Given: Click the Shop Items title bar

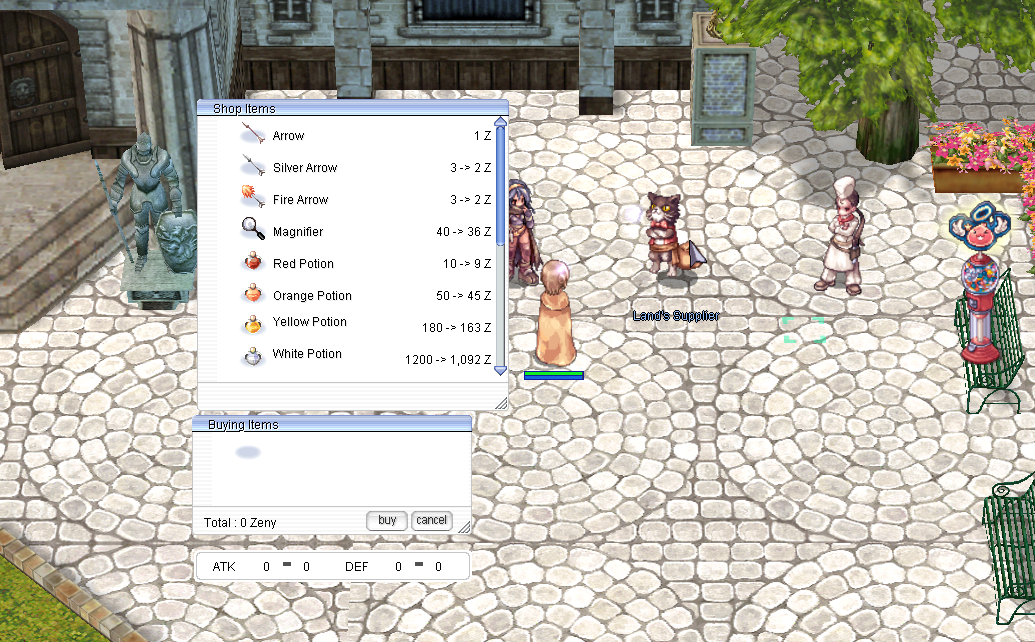Looking at the screenshot, I should click(x=352, y=108).
